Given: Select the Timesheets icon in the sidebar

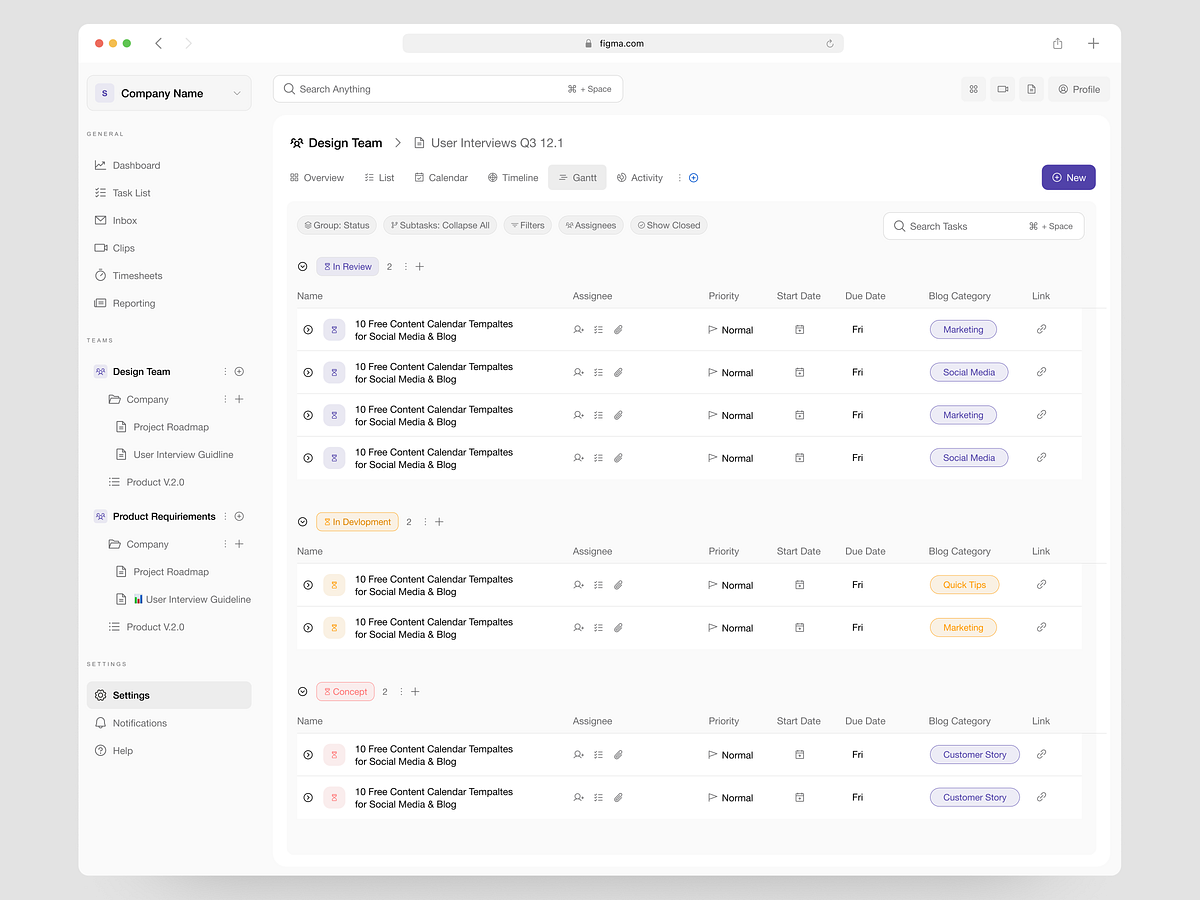Looking at the screenshot, I should [x=101, y=275].
